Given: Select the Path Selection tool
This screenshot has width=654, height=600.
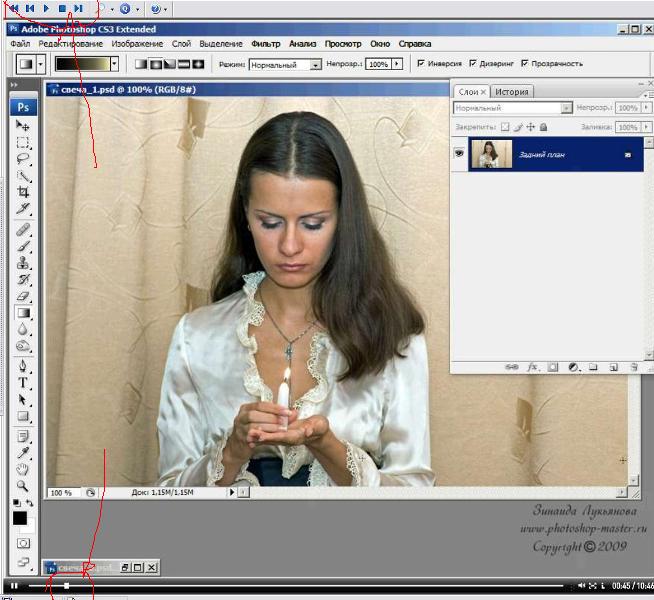Looking at the screenshot, I should [x=23, y=399].
